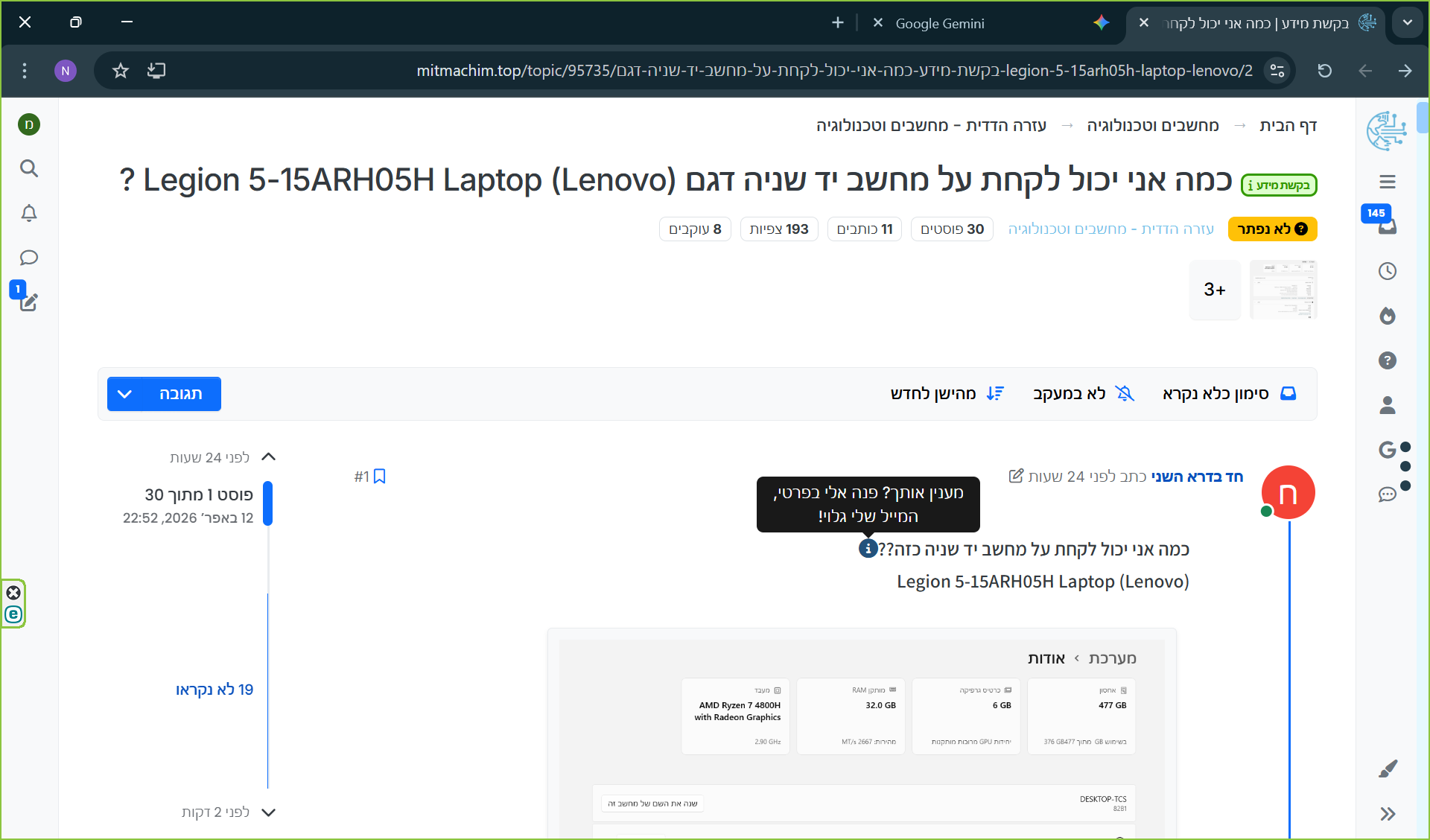The height and width of the screenshot is (840, 1430).
Task: Open popular topics via the flame icon
Action: 1387,316
